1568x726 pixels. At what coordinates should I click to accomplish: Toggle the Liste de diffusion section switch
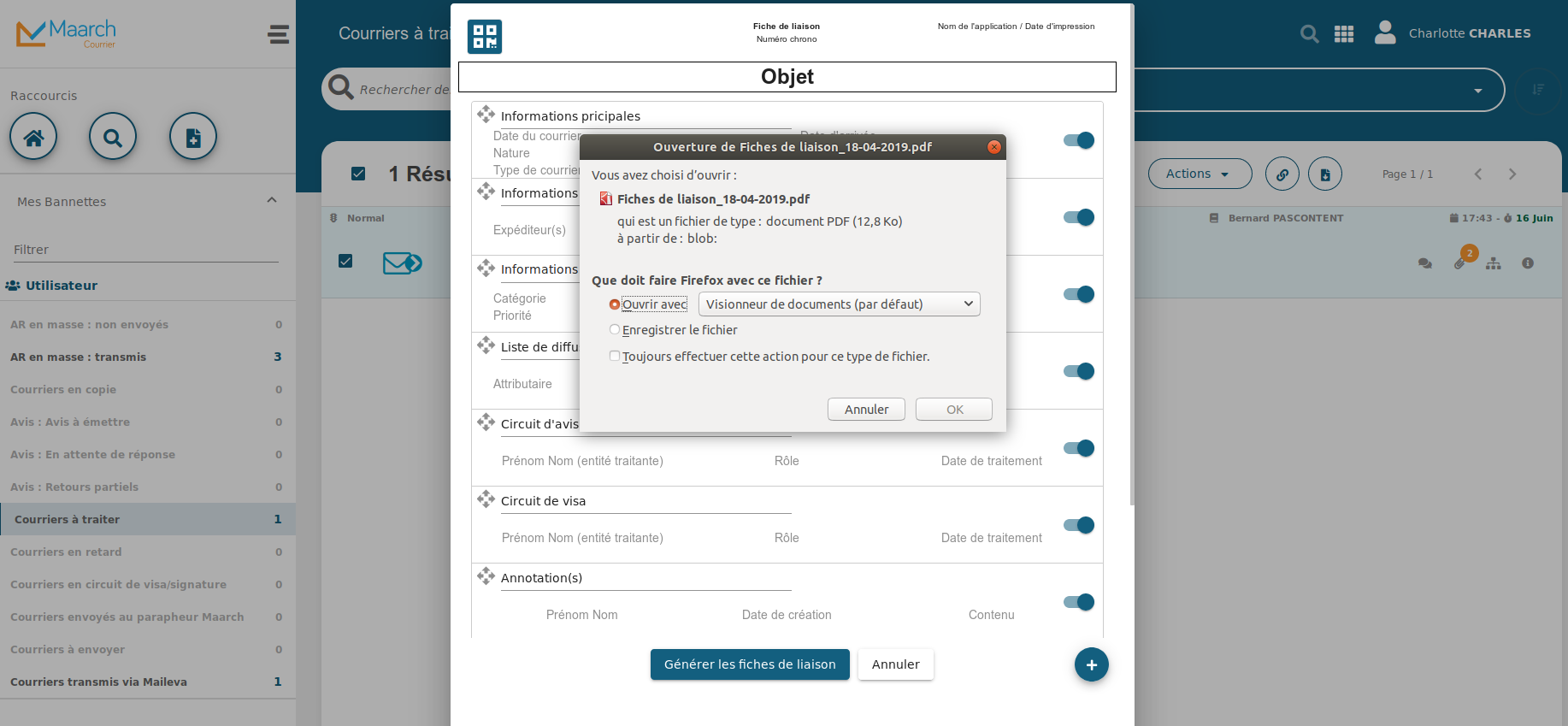point(1079,371)
